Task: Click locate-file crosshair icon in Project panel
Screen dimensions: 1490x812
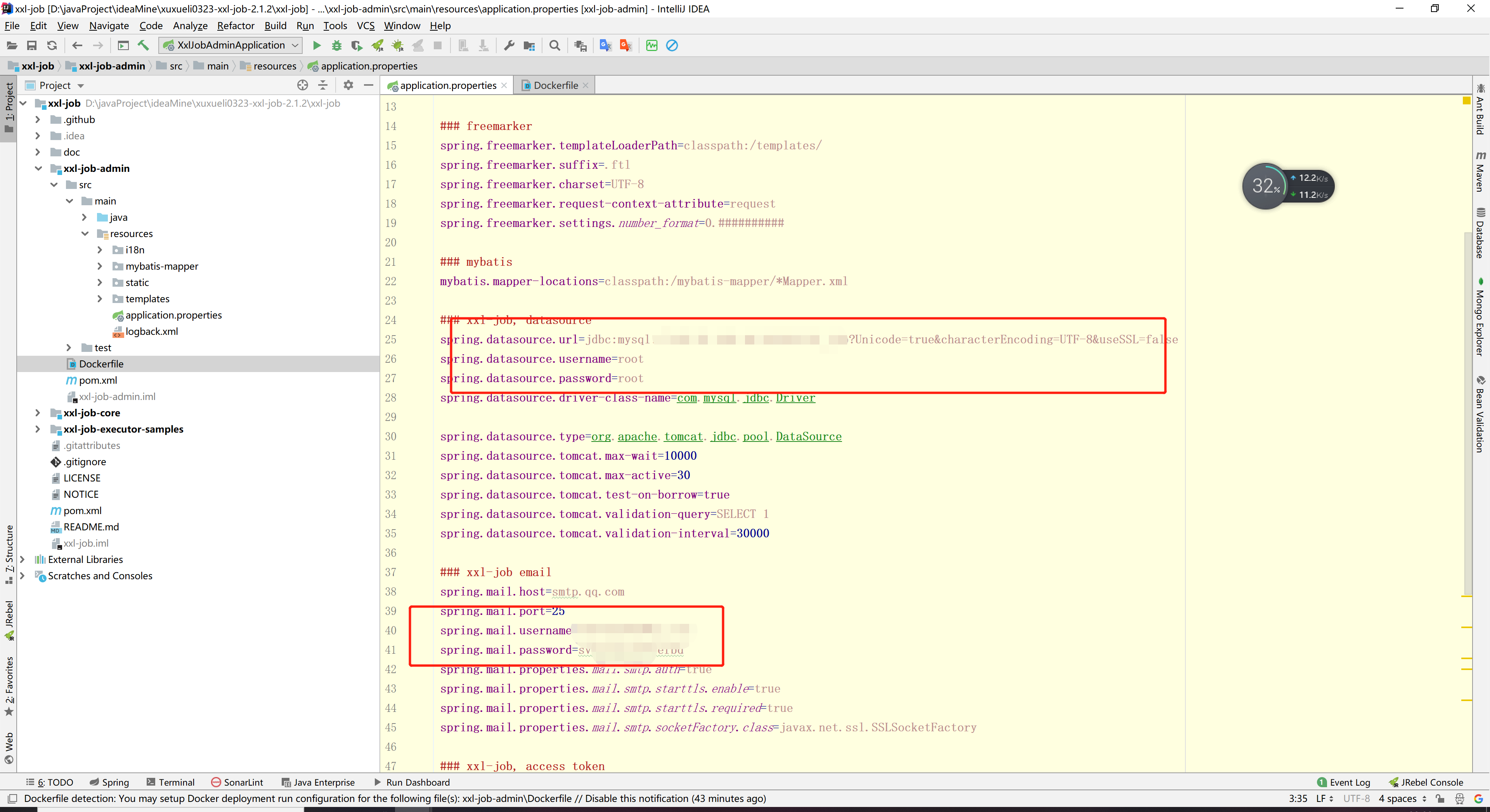Action: click(302, 85)
